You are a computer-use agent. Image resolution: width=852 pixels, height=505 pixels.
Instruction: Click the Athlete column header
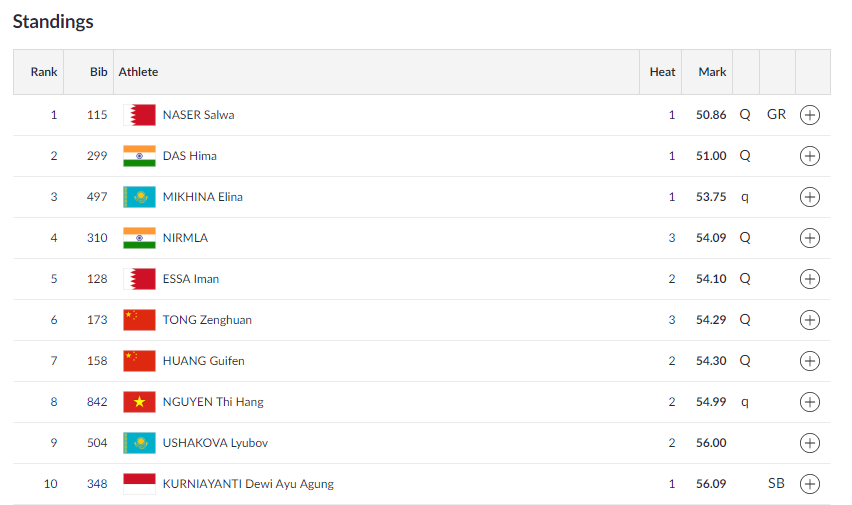(139, 72)
